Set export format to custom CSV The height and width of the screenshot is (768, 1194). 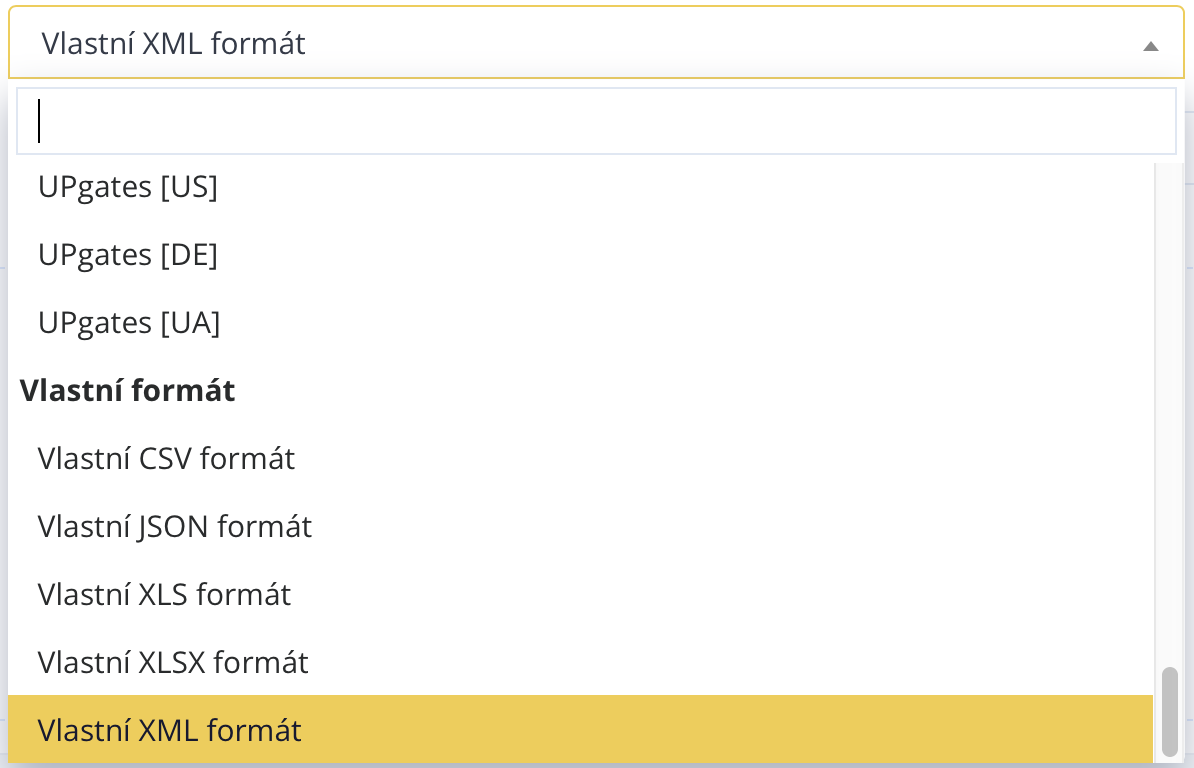[166, 459]
